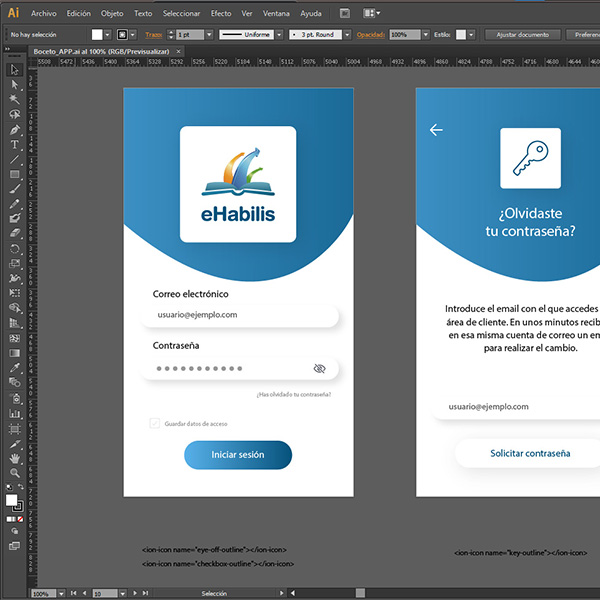Open the zoom level dropdown at bottom
The width and height of the screenshot is (600, 600).
(x=61, y=593)
